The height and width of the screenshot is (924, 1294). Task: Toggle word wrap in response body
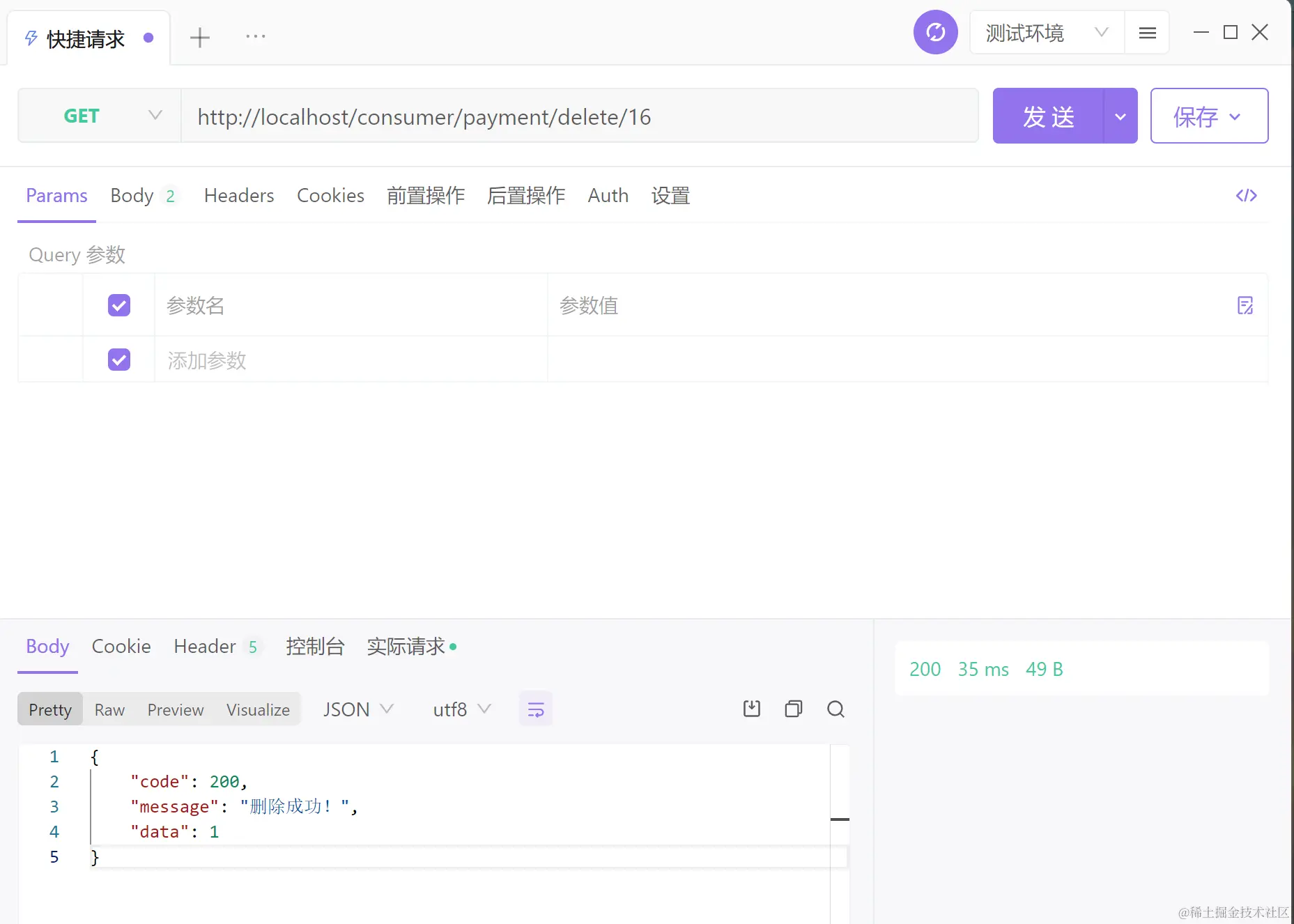pyautogui.click(x=536, y=709)
